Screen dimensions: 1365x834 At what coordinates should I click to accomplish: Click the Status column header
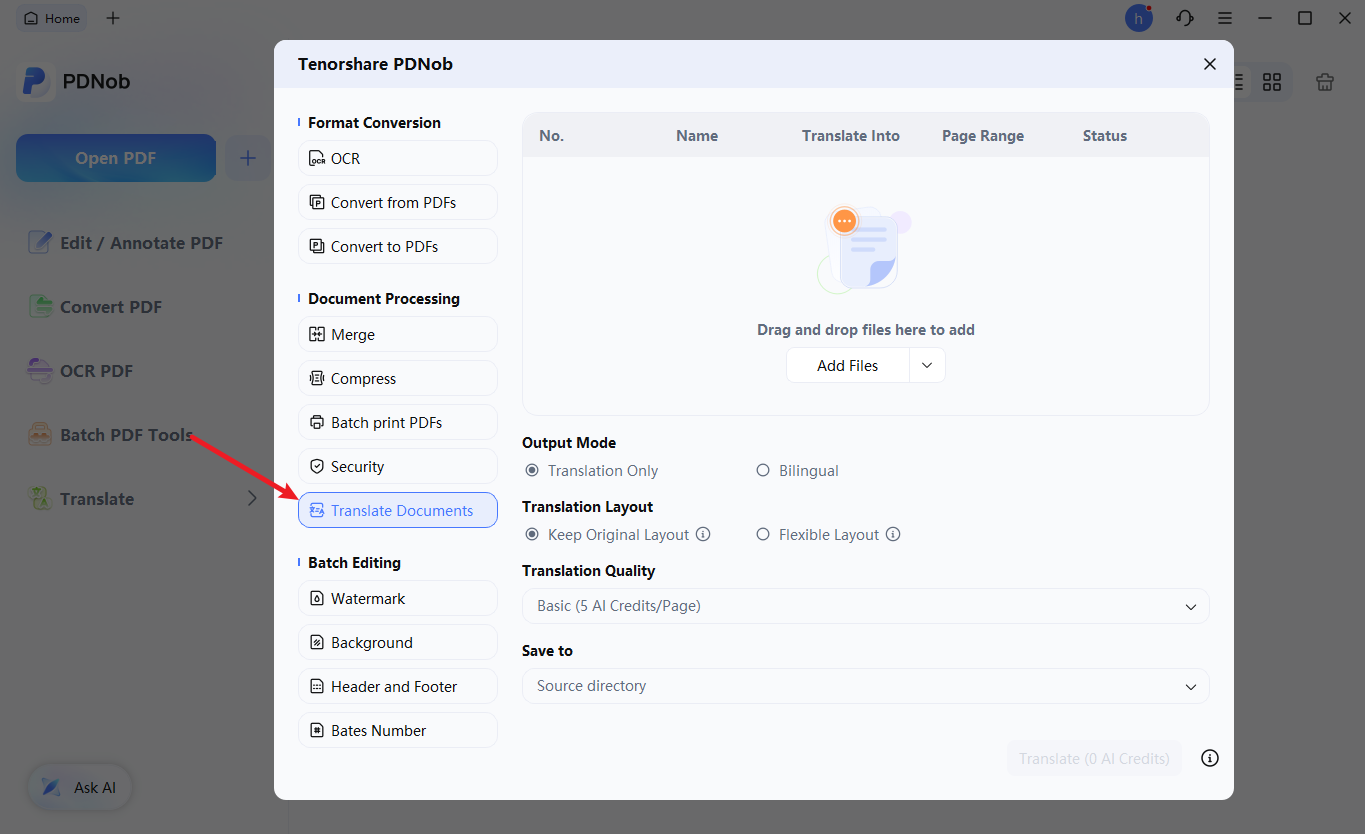1105,136
